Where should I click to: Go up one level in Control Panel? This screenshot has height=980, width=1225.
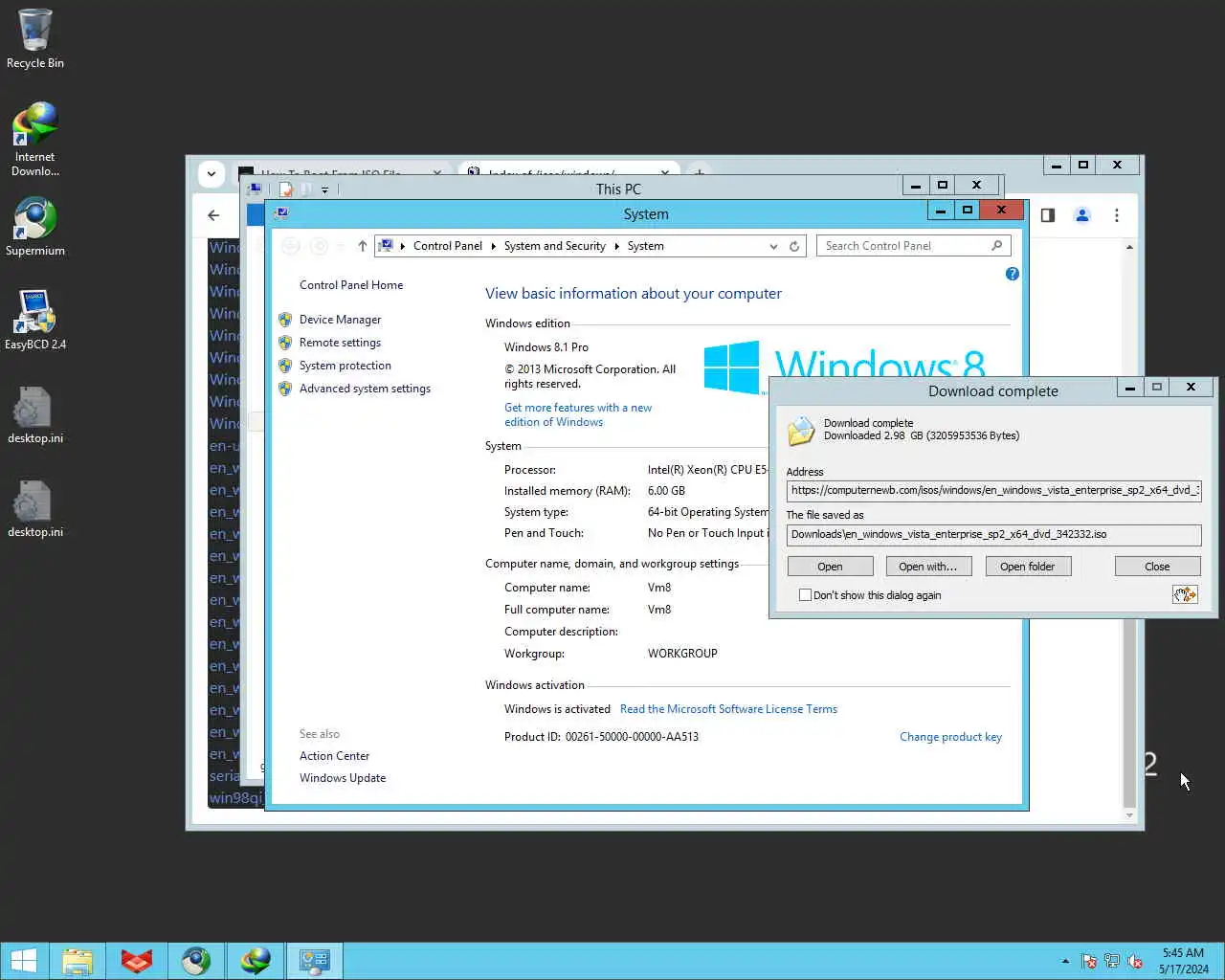tap(362, 246)
